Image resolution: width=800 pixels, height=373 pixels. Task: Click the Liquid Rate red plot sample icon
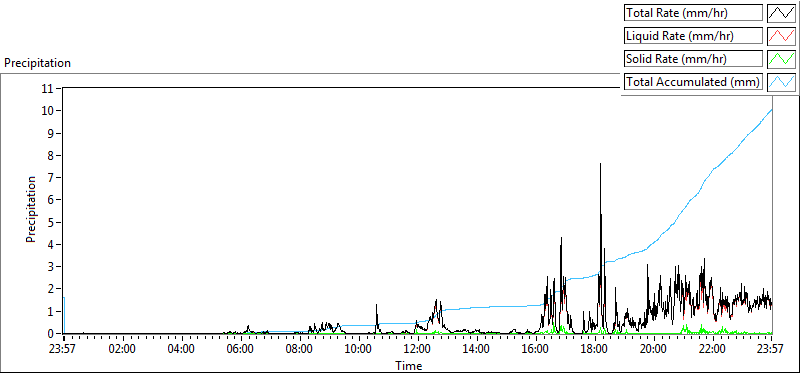[781, 36]
